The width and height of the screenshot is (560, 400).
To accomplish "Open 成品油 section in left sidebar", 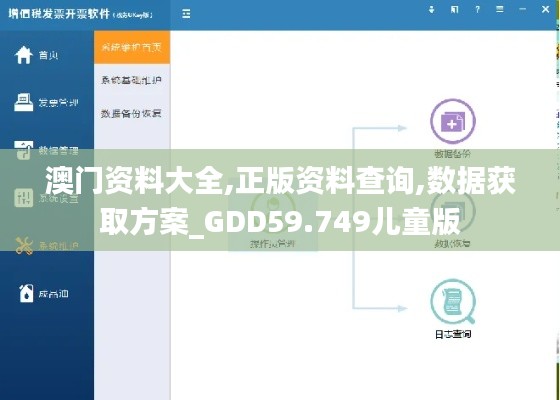I will click(x=43, y=294).
